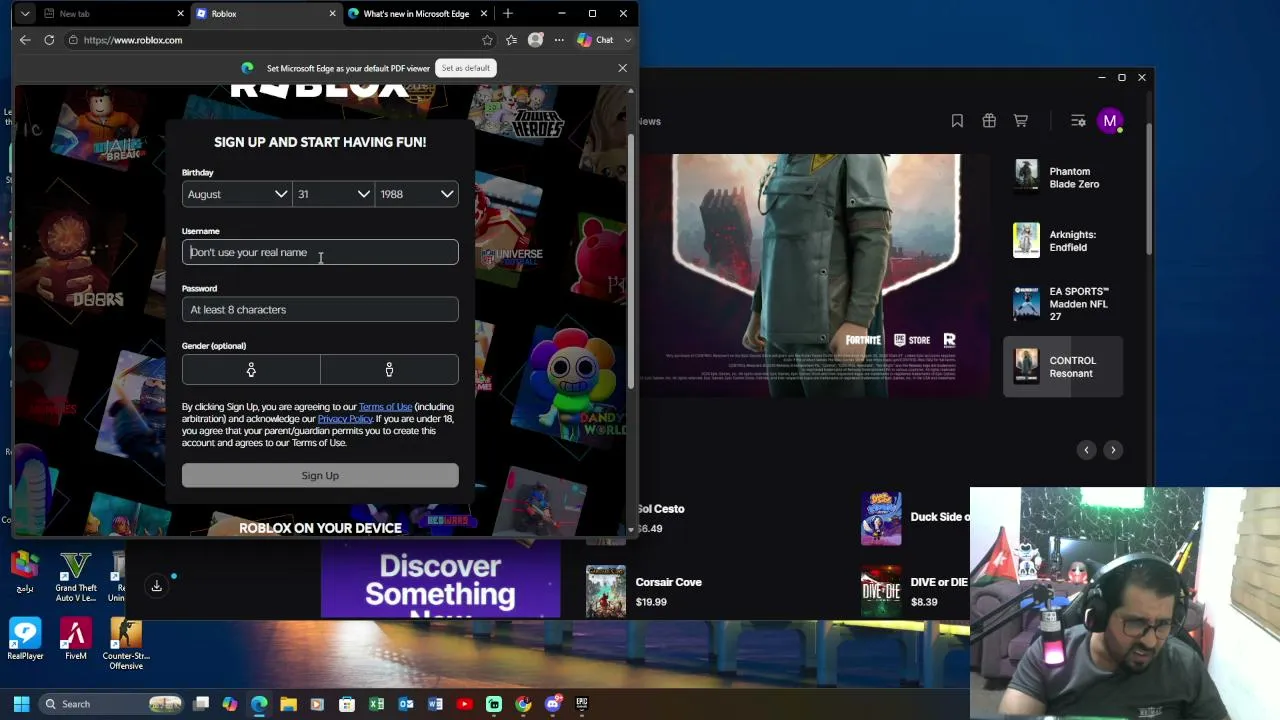1280x720 pixels.
Task: Select Counter-Strike Offensive desktop shortcut
Action: click(126, 644)
